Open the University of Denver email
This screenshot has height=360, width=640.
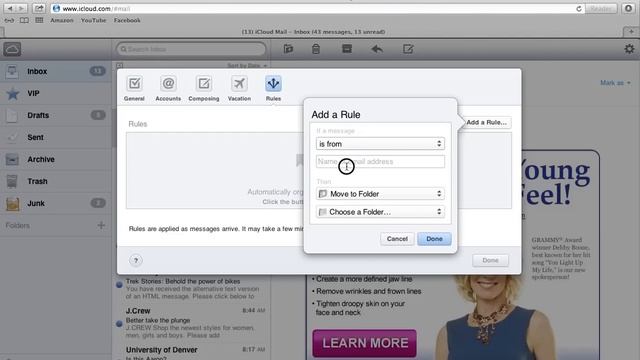(191, 352)
